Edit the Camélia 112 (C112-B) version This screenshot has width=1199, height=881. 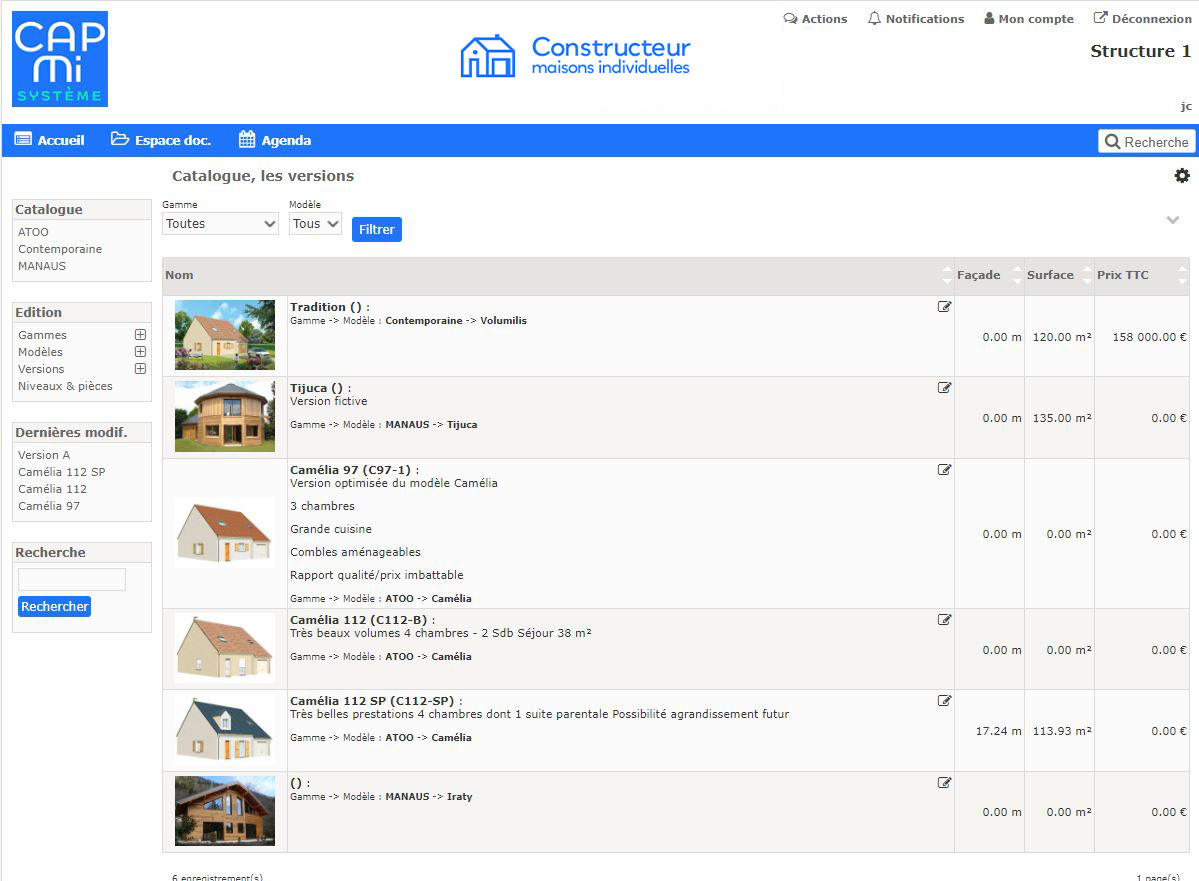(944, 619)
